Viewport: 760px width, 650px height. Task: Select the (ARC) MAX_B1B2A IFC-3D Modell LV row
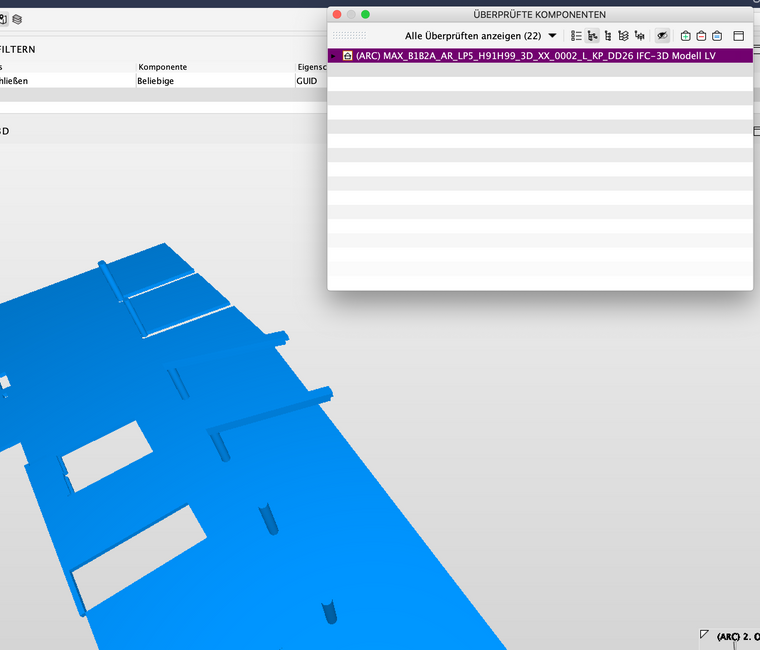pos(540,56)
